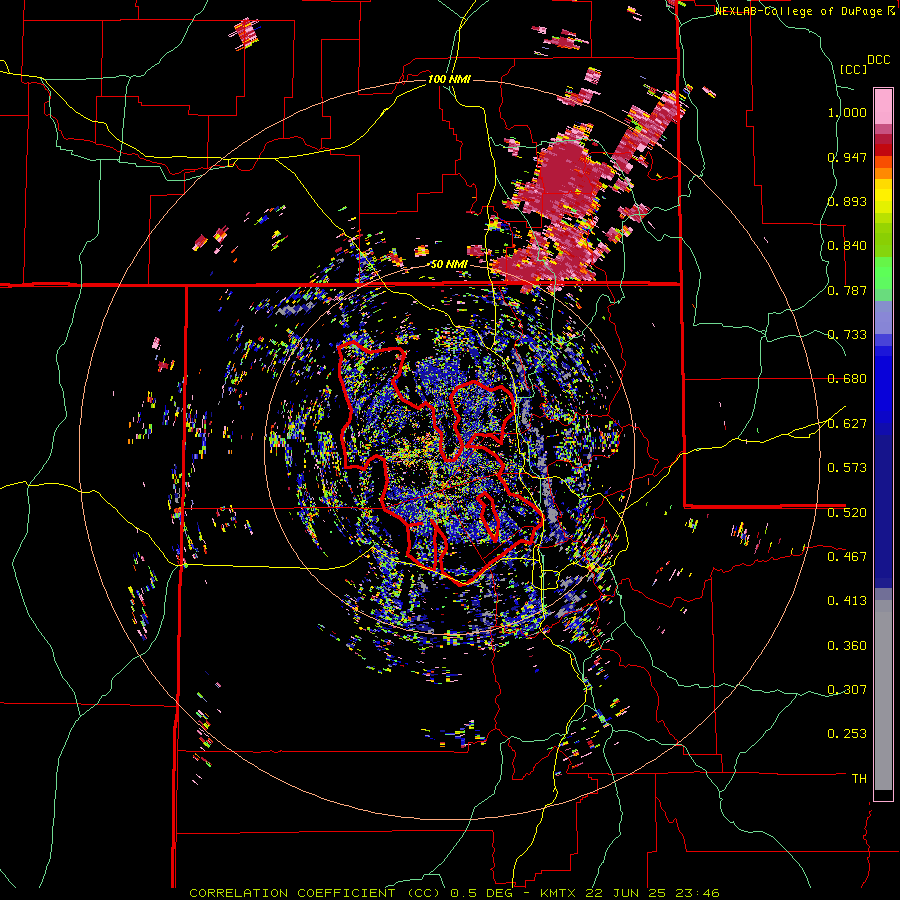The height and width of the screenshot is (900, 900).
Task: Select the 0.787 scale value
Action: click(847, 290)
